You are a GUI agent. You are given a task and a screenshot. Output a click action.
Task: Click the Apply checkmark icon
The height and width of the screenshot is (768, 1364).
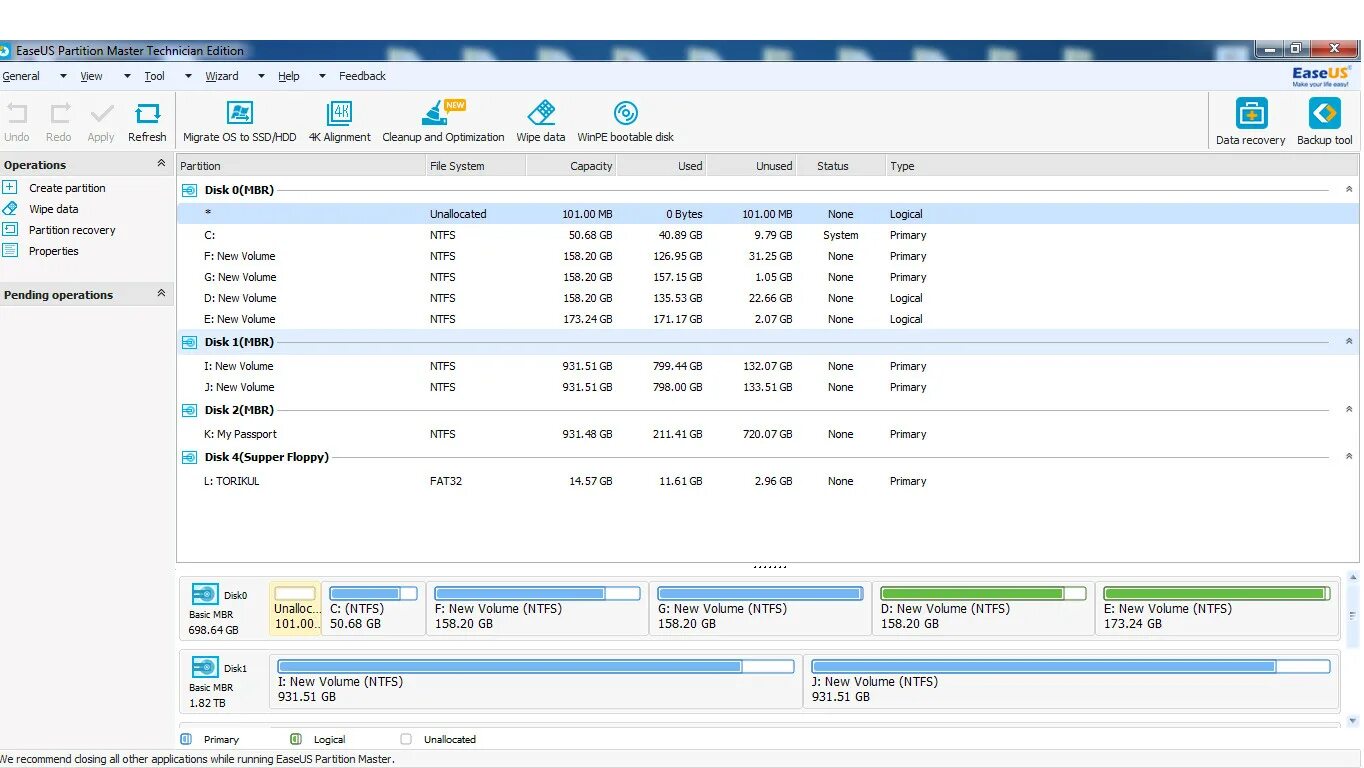click(102, 113)
